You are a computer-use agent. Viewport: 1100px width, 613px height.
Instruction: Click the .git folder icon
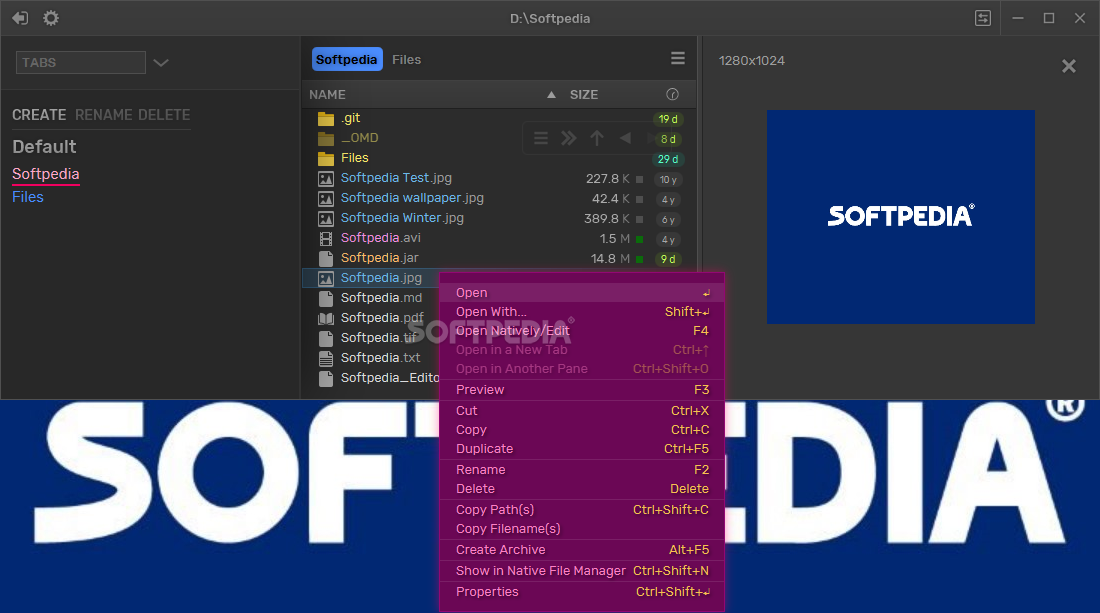tap(326, 119)
